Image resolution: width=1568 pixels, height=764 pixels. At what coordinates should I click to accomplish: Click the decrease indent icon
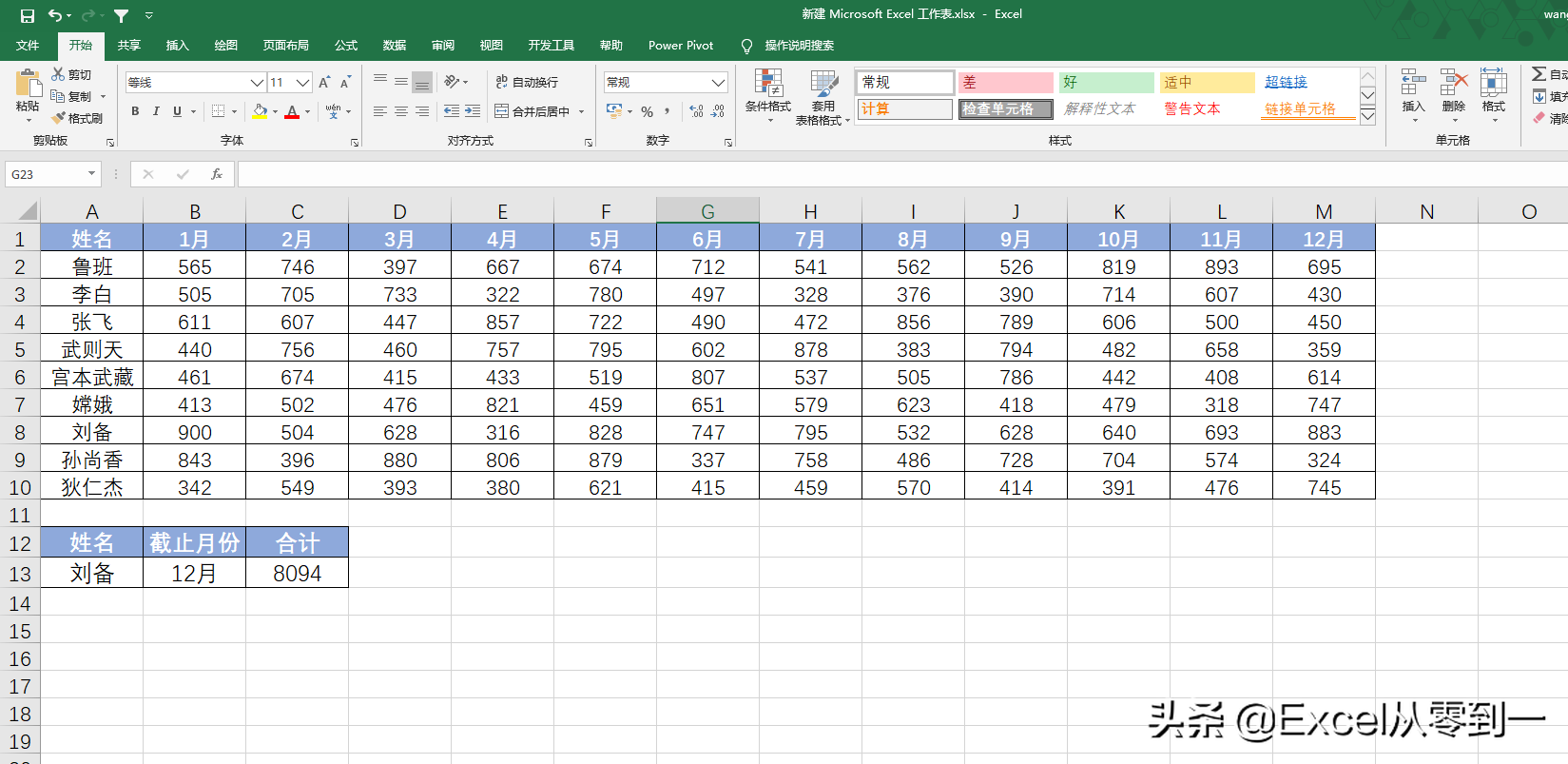[x=452, y=111]
